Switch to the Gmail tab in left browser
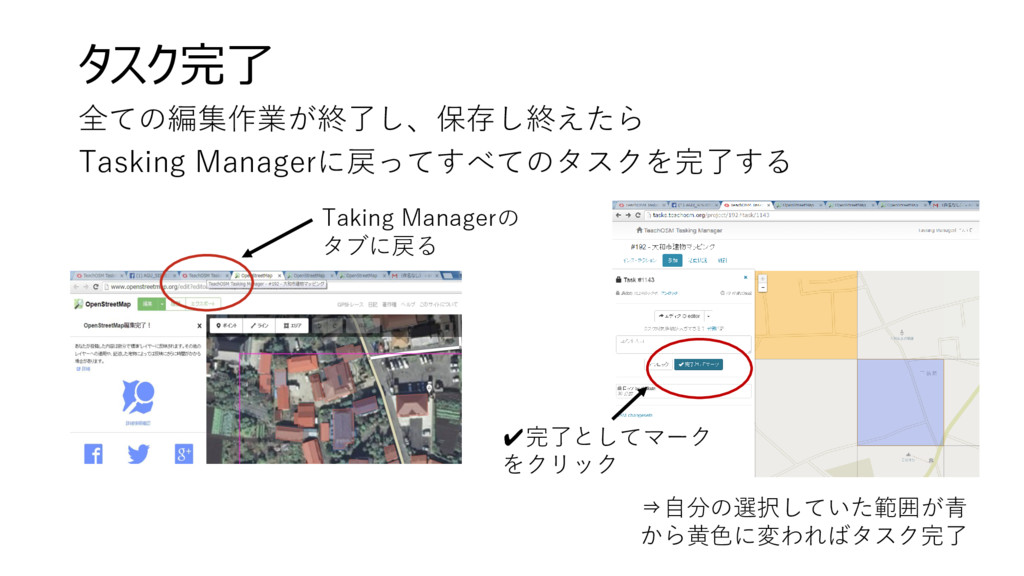 pos(415,276)
